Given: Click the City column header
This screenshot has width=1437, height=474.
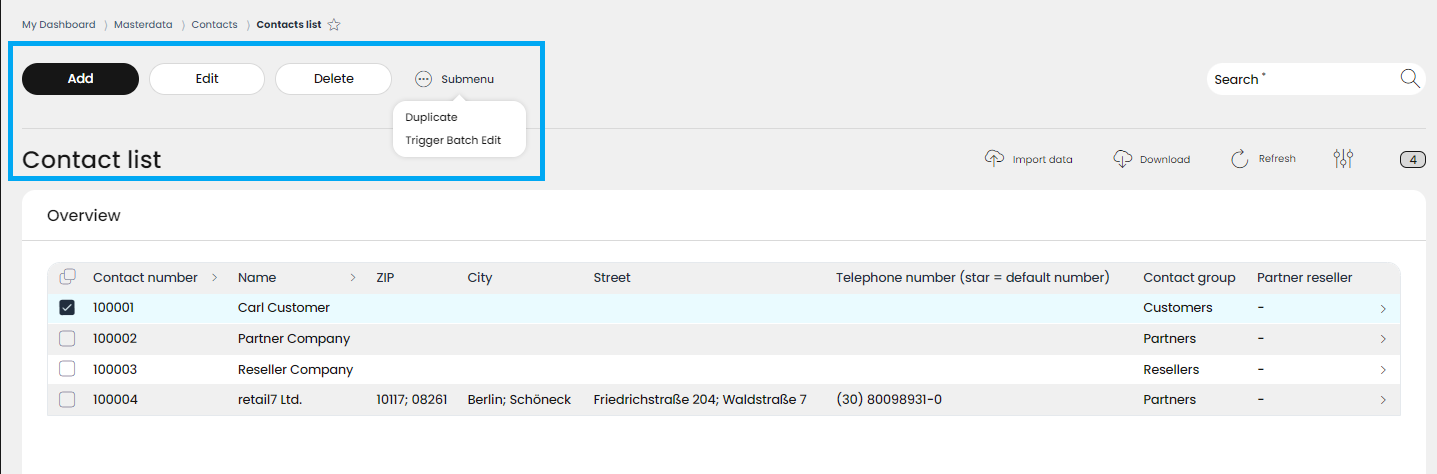Looking at the screenshot, I should coord(480,278).
